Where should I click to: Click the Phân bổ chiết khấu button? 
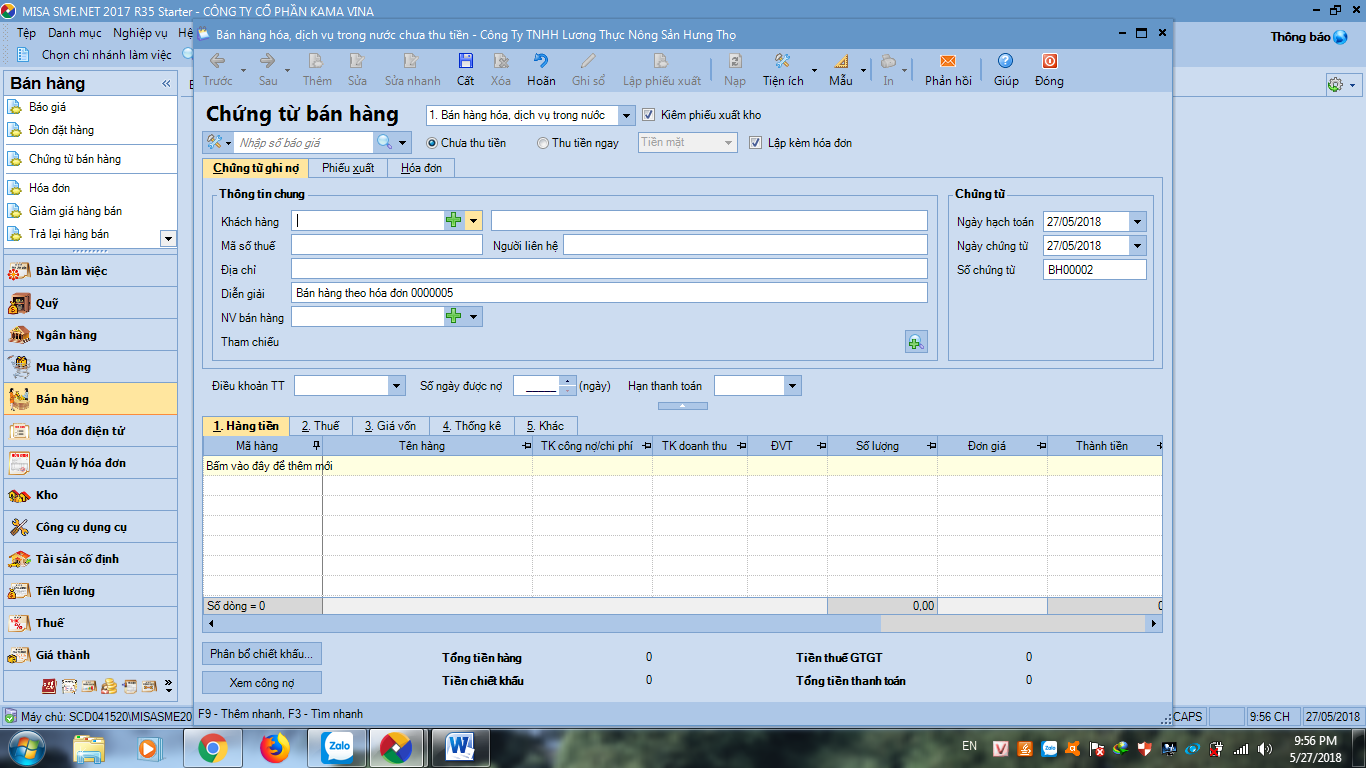click(x=262, y=654)
